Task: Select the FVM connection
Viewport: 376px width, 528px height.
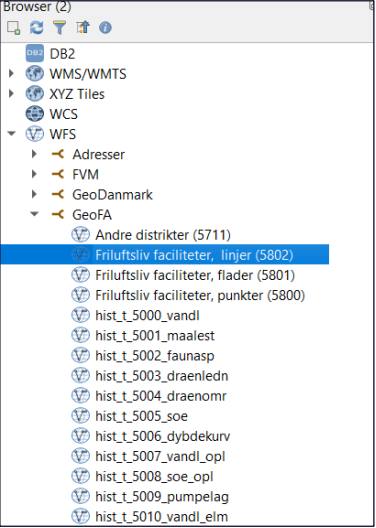Action: (x=86, y=174)
